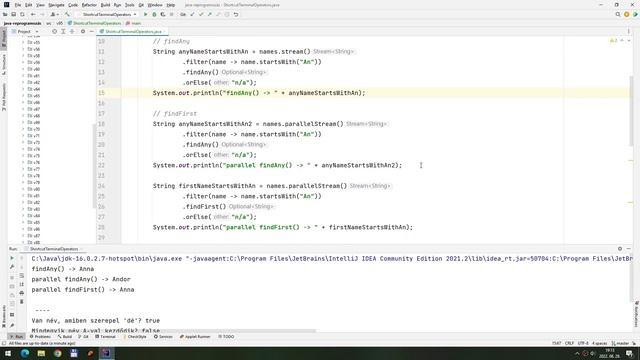Toggle pin tab in Run panel
Image resolution: width=640 pixels, height=360 pixels.
coord(12,325)
